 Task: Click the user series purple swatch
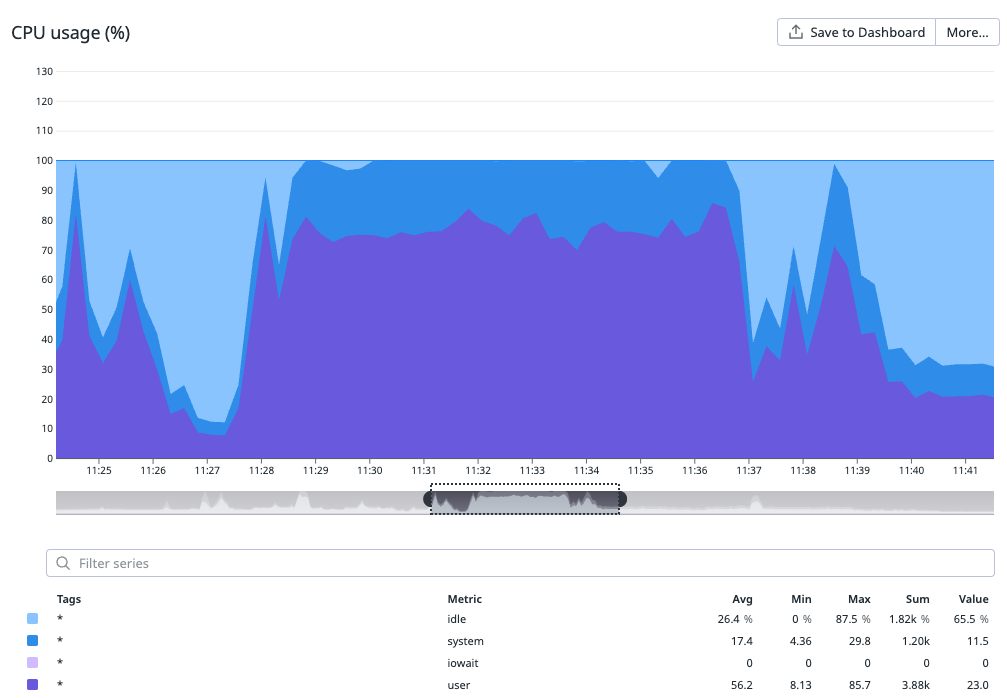pyautogui.click(x=33, y=685)
